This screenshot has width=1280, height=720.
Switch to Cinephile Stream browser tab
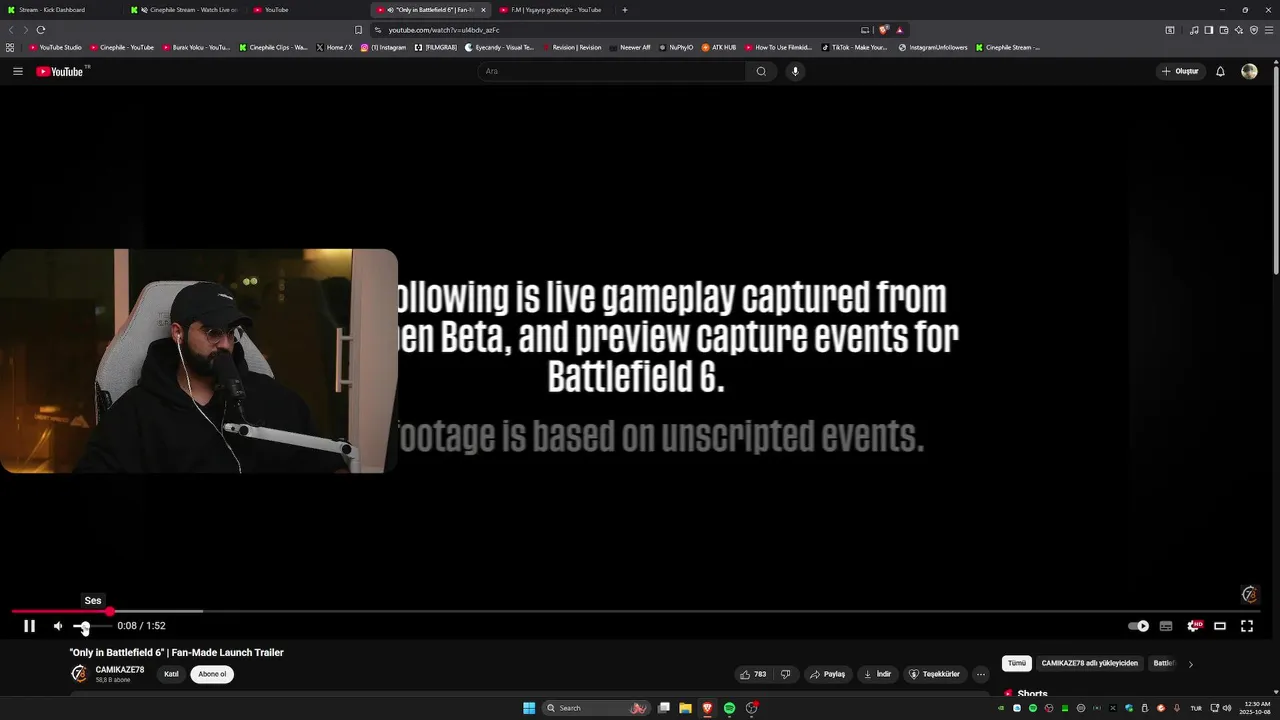click(x=186, y=10)
